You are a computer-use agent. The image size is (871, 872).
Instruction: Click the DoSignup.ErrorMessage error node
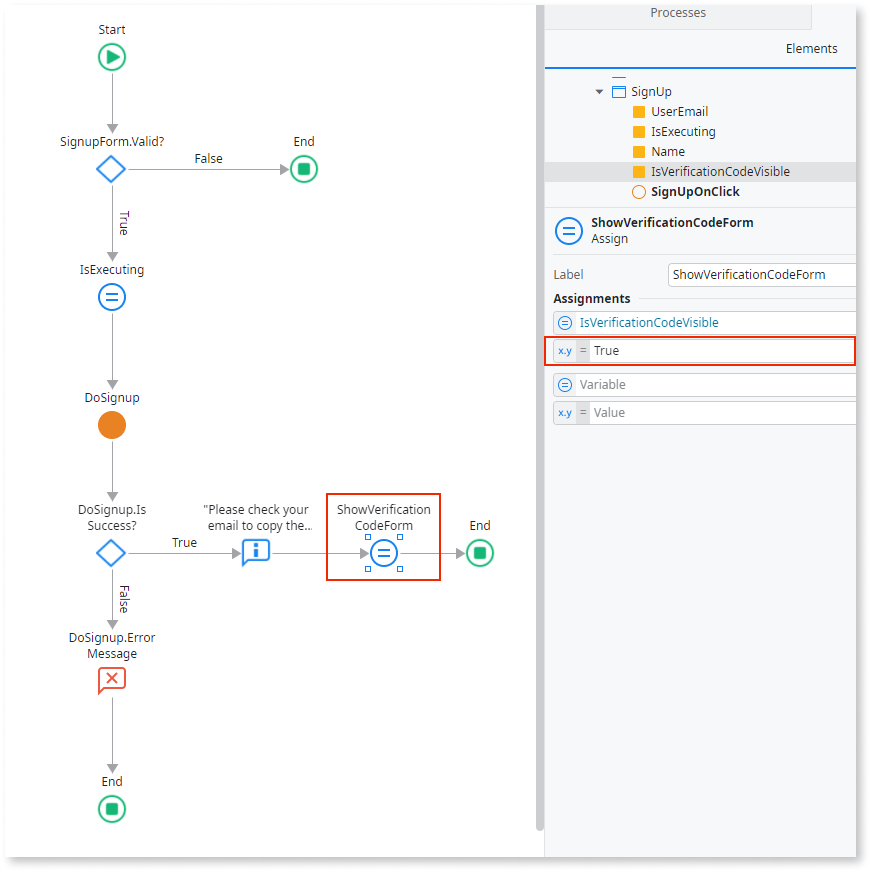[x=112, y=681]
